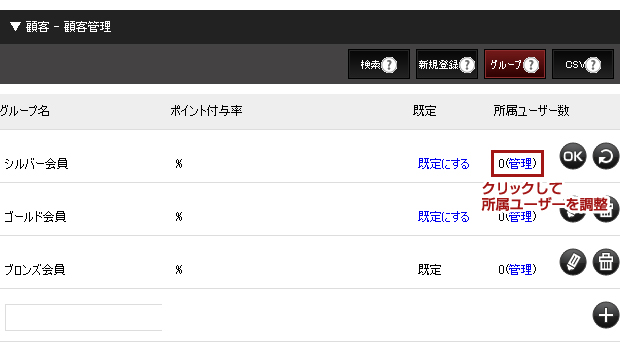Collapse the 顧客 - 顧客管理 section triangle

(x=15, y=27)
